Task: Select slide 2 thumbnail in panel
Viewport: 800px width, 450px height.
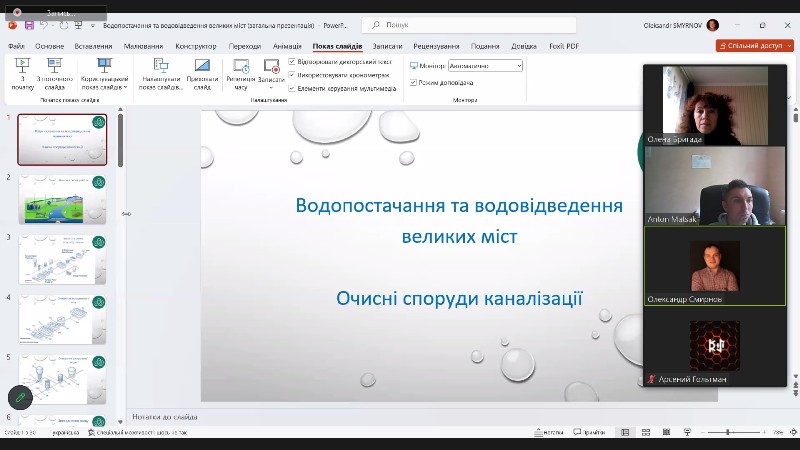Action: tap(62, 198)
